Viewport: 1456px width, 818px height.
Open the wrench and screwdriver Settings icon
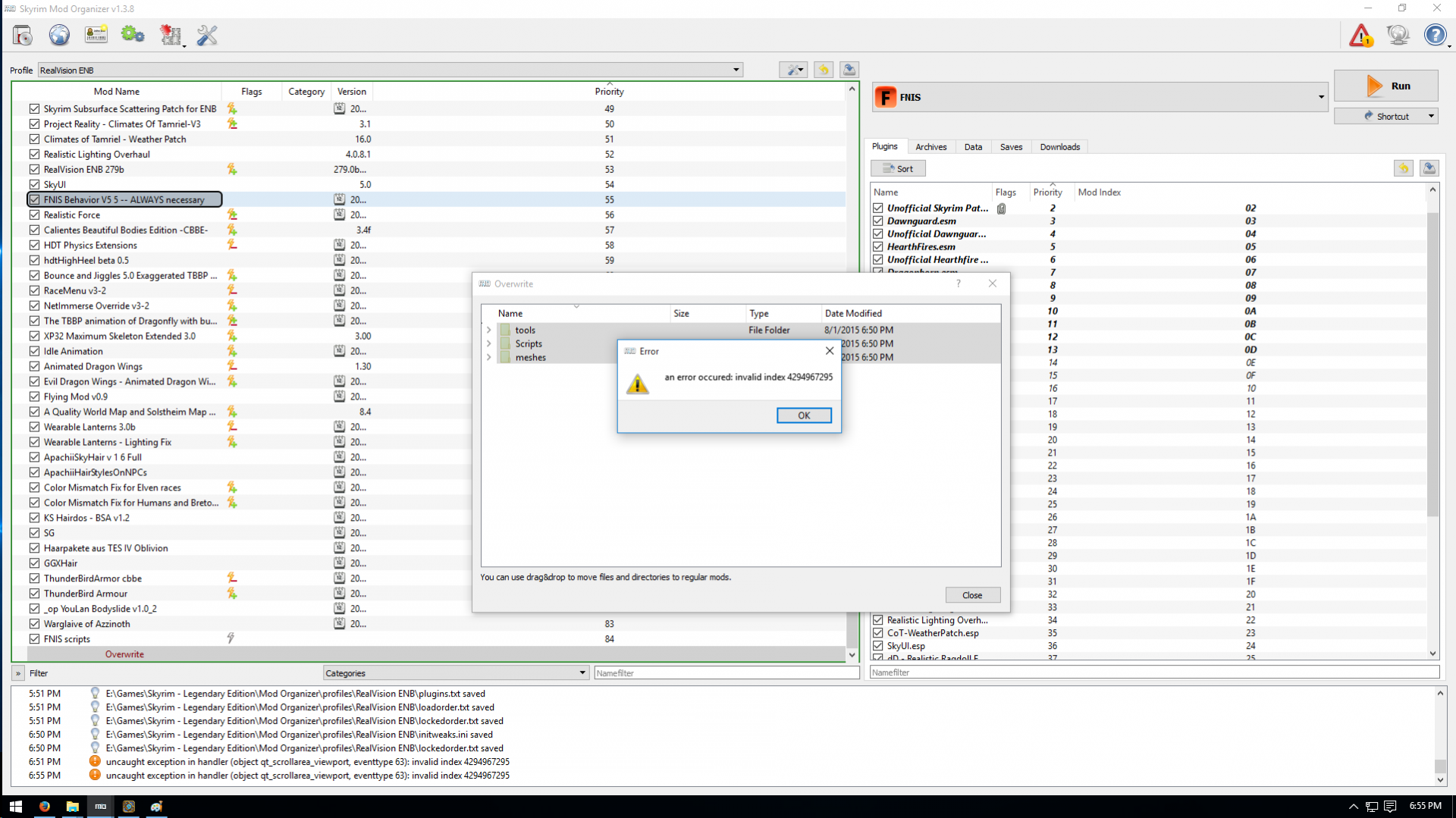(207, 36)
